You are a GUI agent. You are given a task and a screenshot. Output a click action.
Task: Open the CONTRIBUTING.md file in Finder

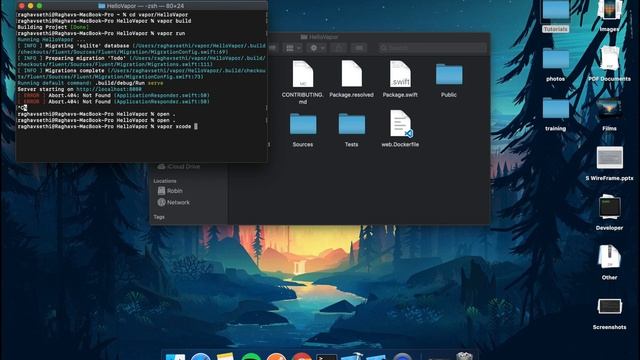(303, 74)
